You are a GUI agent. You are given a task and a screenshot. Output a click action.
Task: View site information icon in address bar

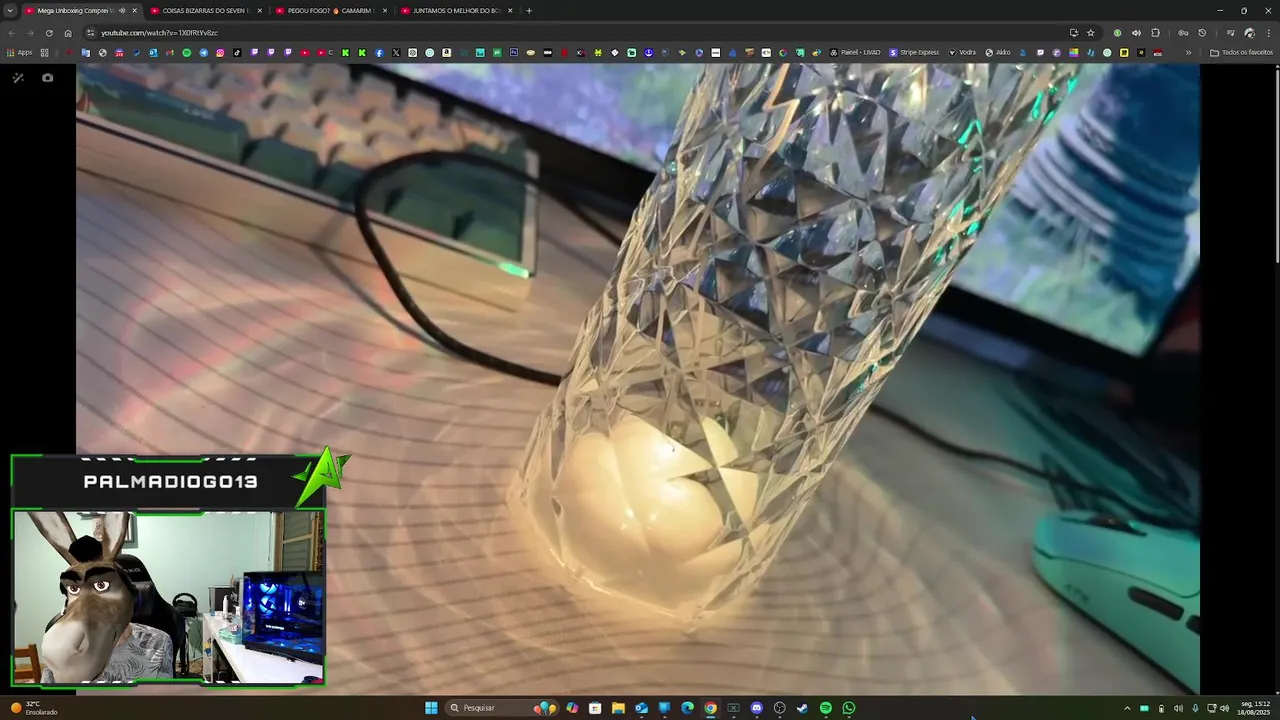[91, 33]
